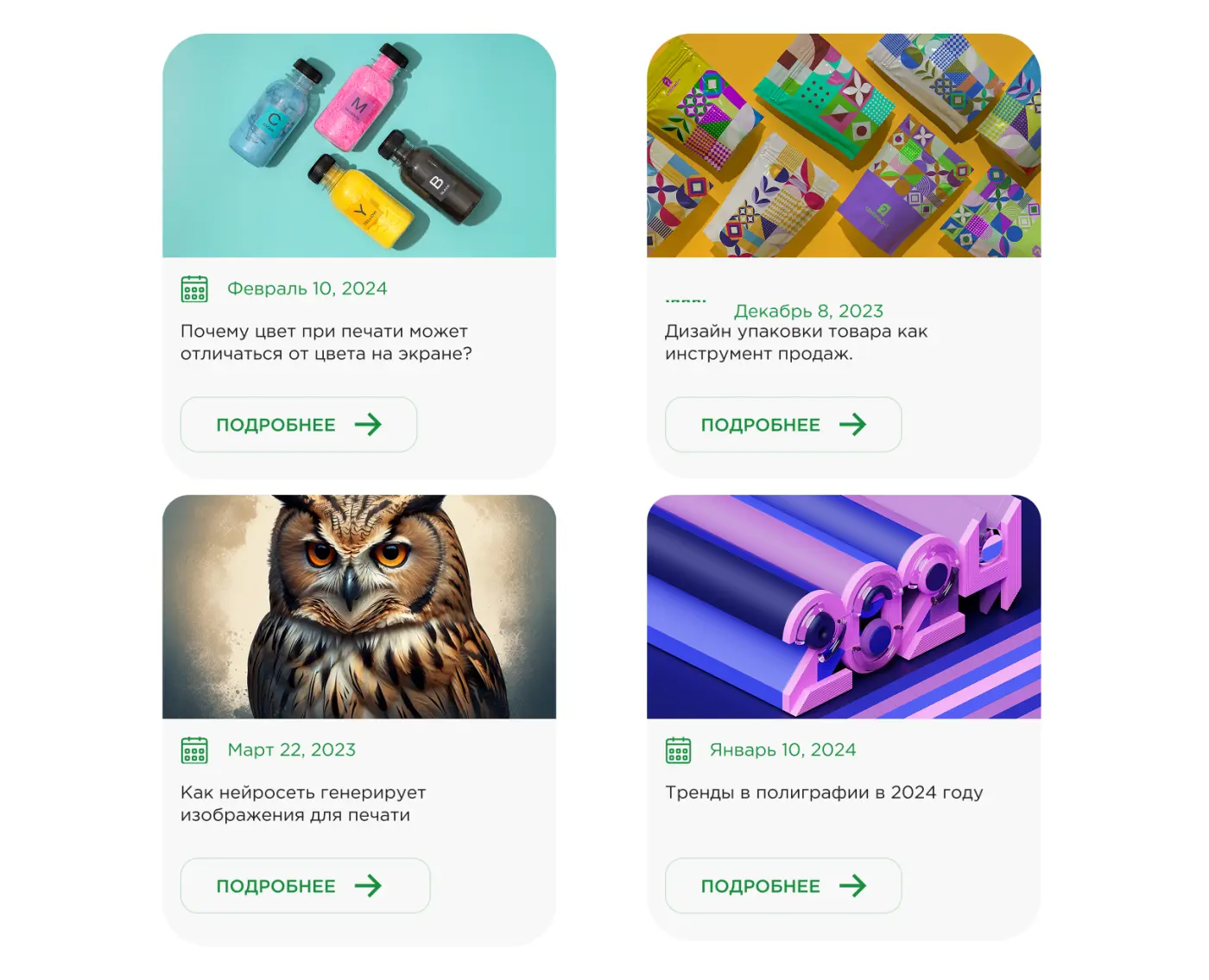Viewport: 1209px width, 980px height.
Task: Click the colored bottles thumbnail image
Action: (359, 145)
